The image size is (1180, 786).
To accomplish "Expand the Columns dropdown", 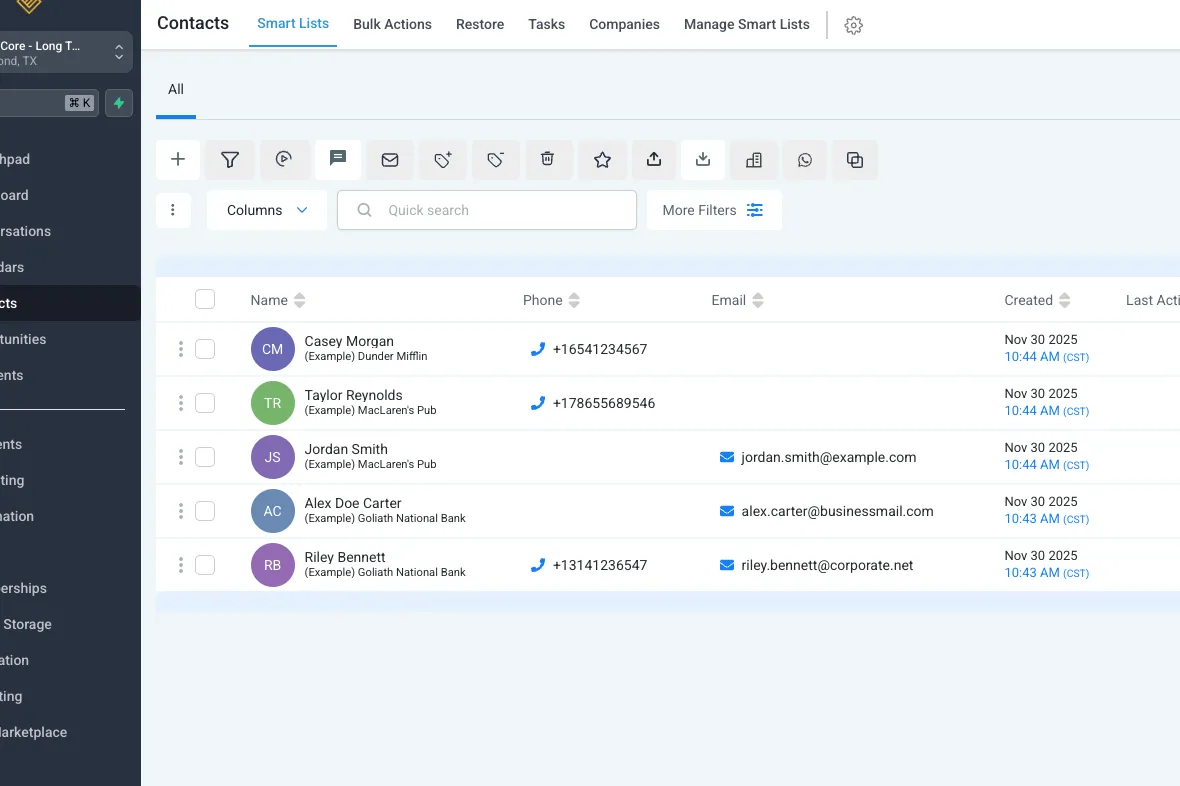I will [267, 210].
